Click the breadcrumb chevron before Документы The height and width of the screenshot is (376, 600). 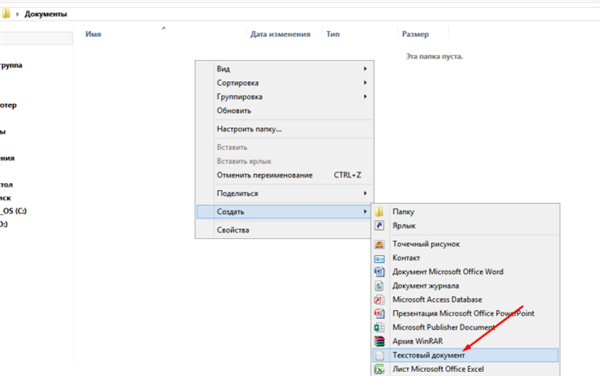(x=17, y=14)
